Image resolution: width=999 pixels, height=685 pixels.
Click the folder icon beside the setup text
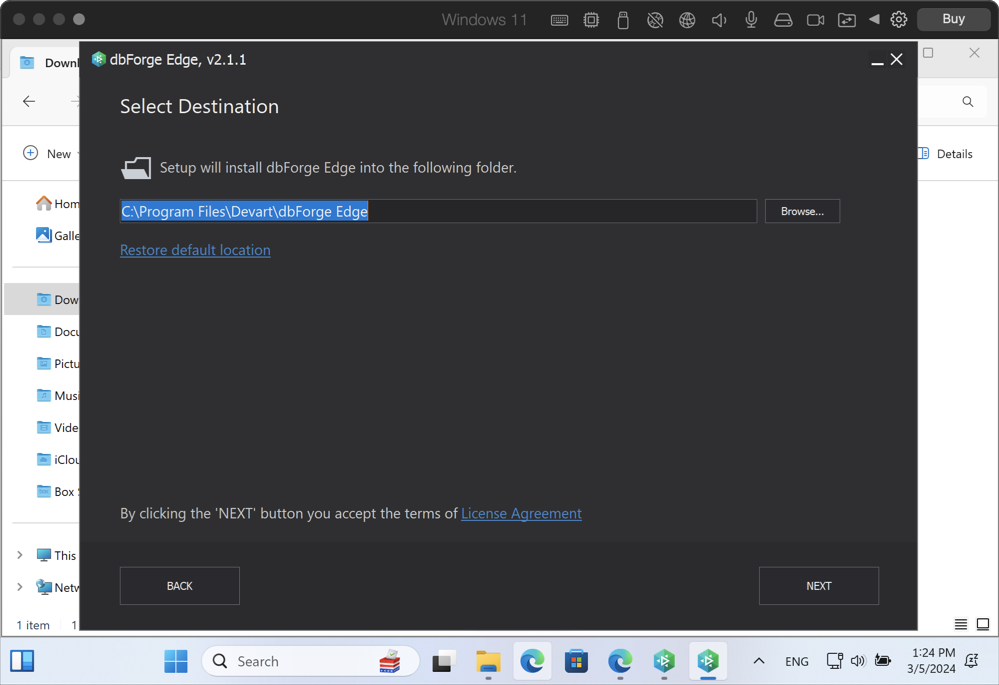pyautogui.click(x=136, y=168)
